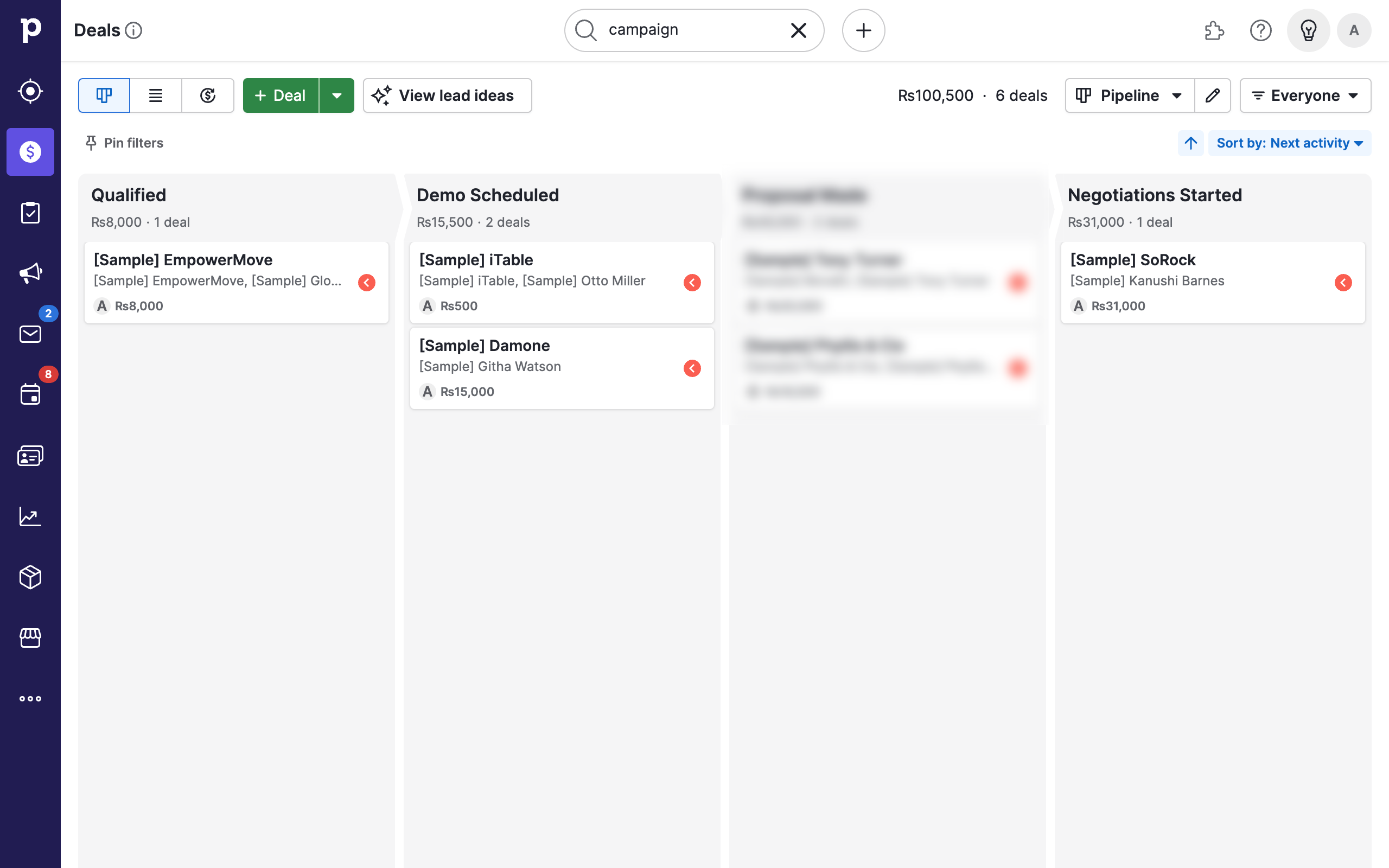Expand the green Deal button's dropdown arrow
This screenshot has height=868, width=1389.
point(337,95)
